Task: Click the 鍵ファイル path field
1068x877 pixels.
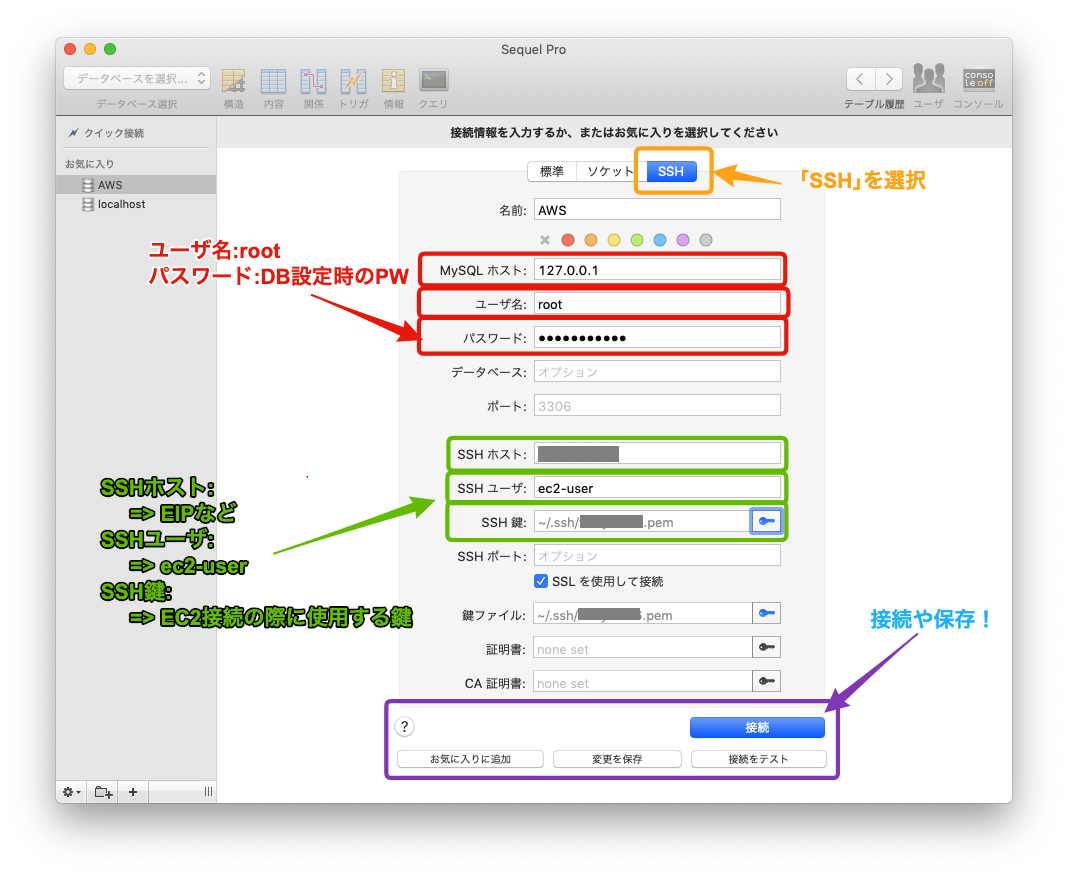Action: (x=642, y=614)
